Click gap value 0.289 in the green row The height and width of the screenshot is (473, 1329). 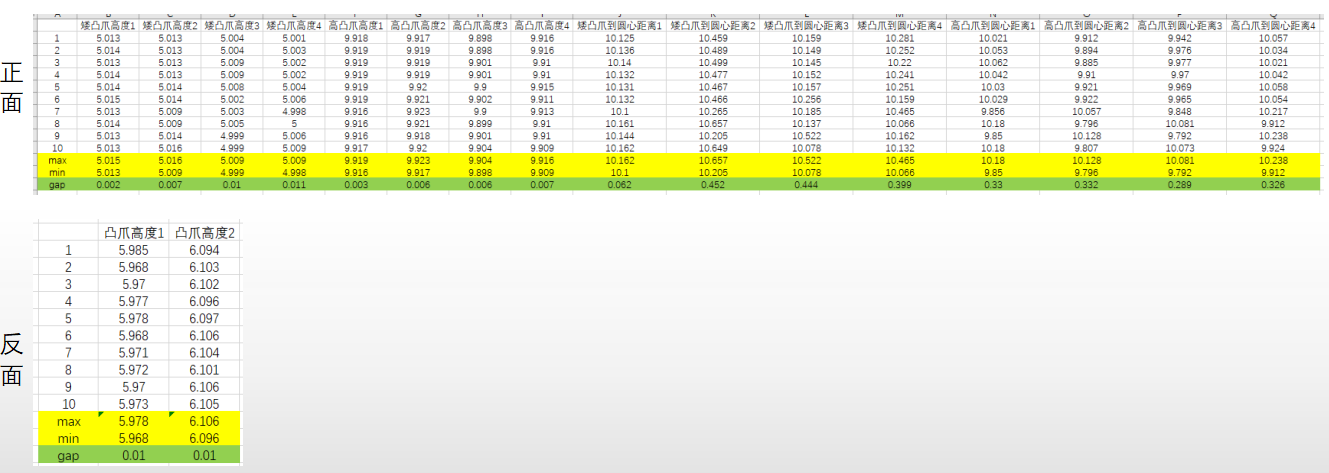coord(1179,184)
